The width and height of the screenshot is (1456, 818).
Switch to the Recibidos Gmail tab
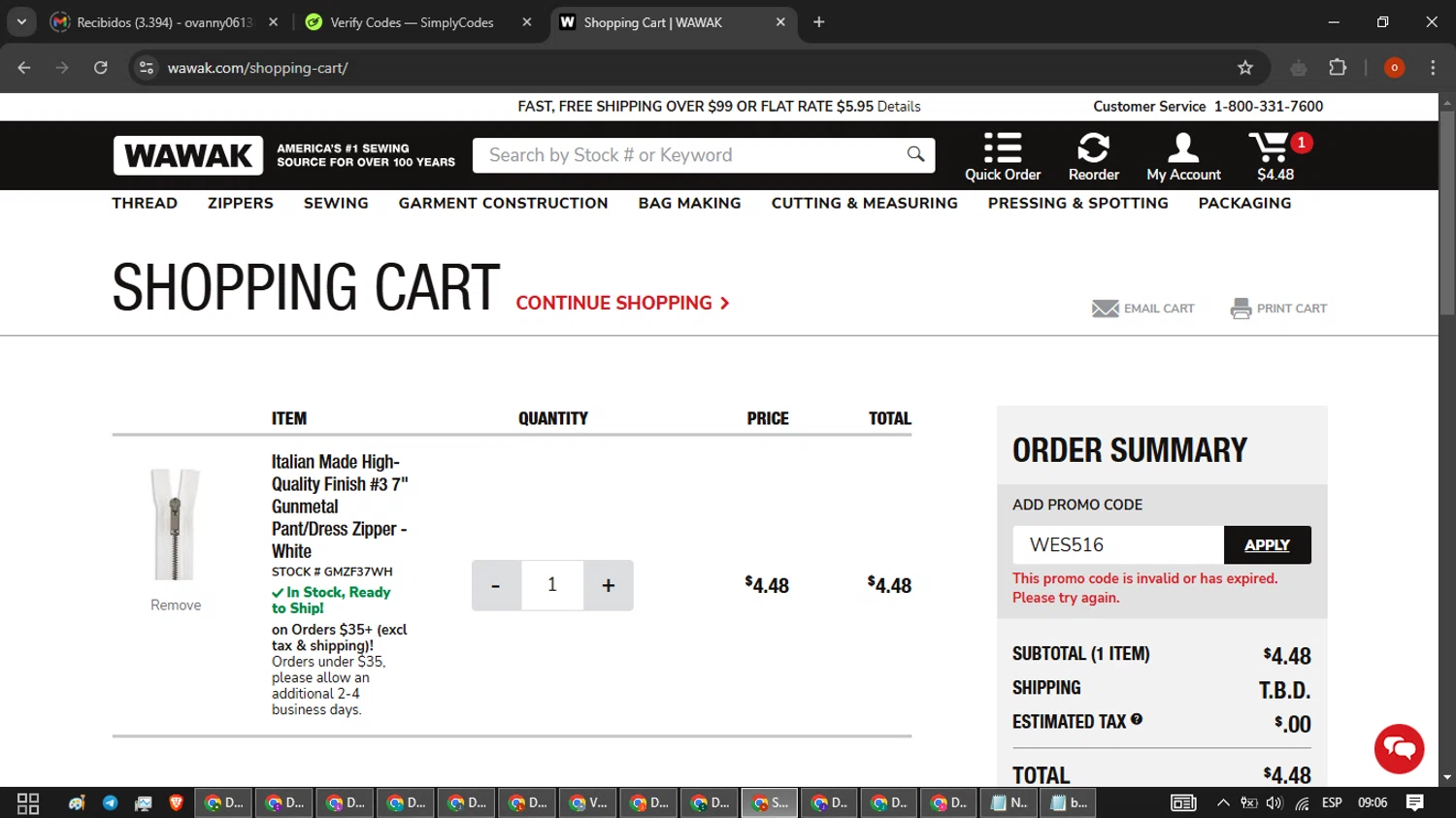(164, 21)
